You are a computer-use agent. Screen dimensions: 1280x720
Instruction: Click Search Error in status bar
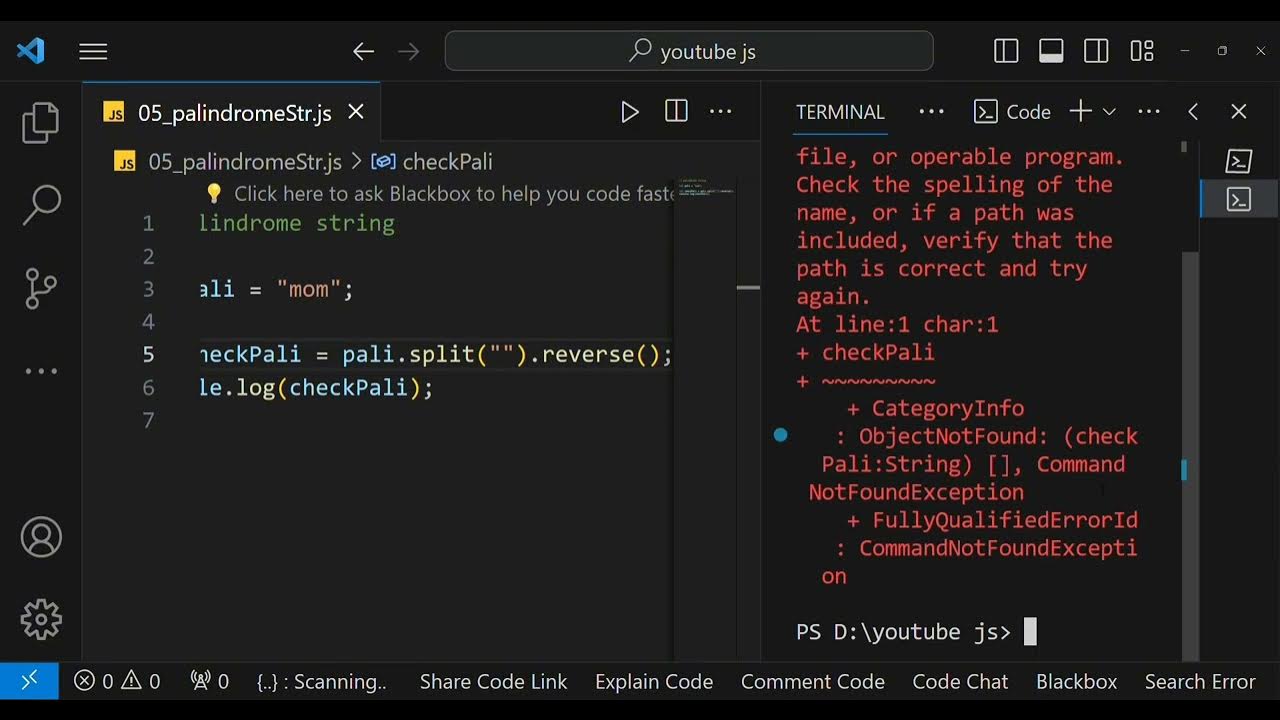pyautogui.click(x=1200, y=682)
